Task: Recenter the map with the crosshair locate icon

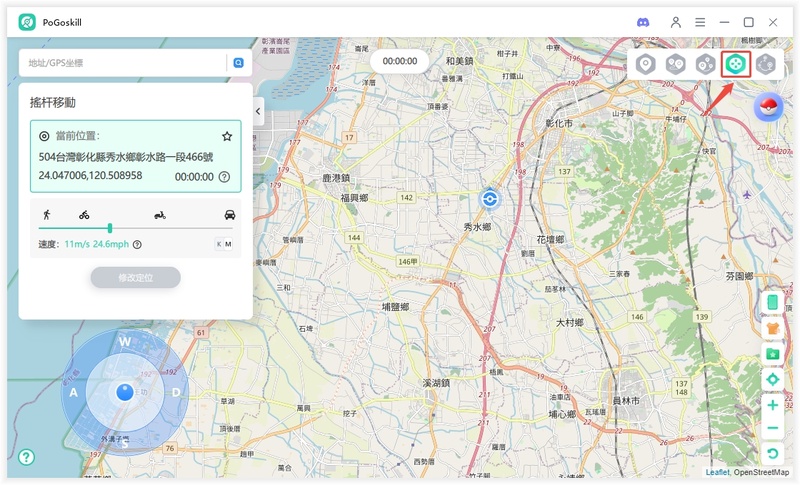Action: pyautogui.click(x=772, y=379)
